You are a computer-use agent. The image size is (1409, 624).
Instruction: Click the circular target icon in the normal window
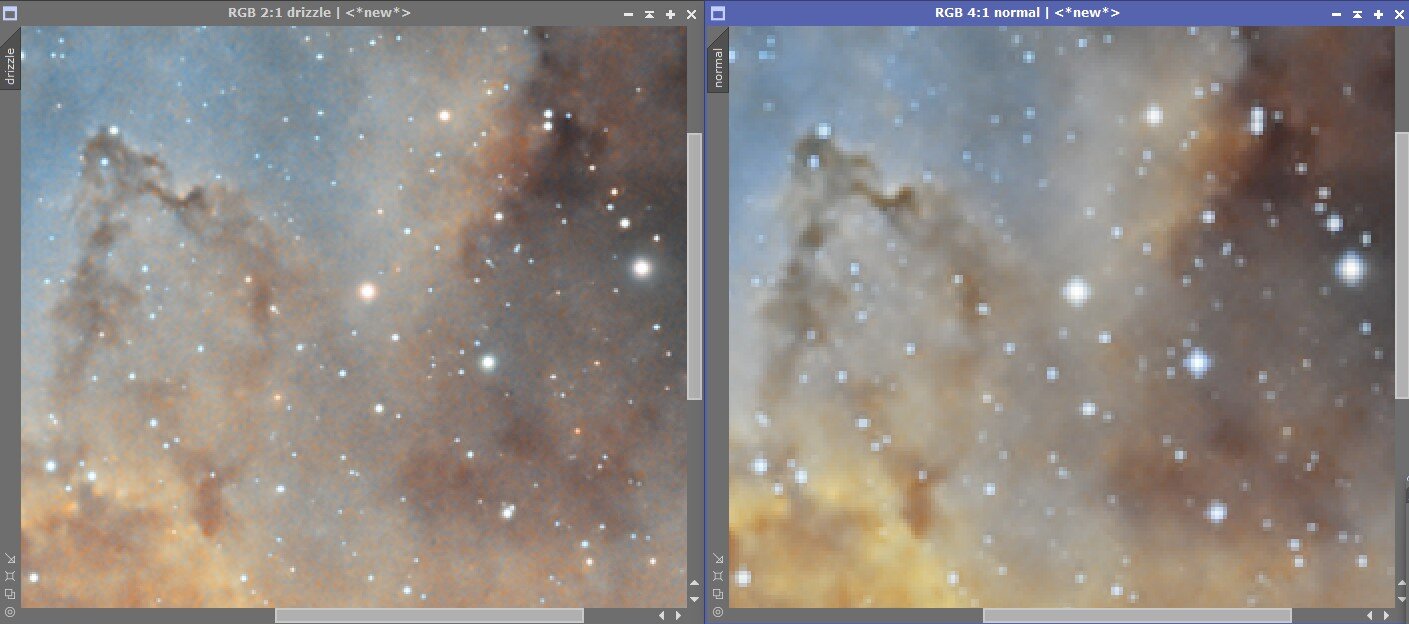click(x=718, y=611)
